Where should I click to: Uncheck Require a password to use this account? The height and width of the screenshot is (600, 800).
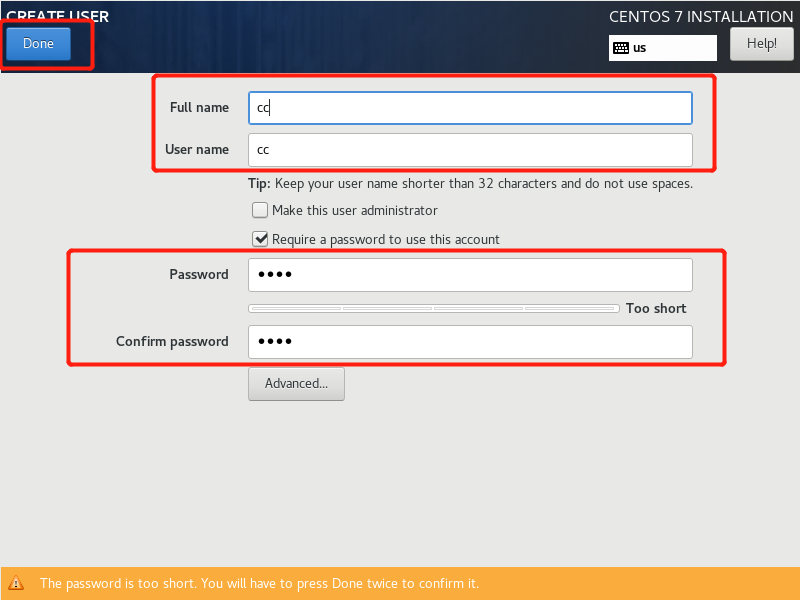pos(260,239)
